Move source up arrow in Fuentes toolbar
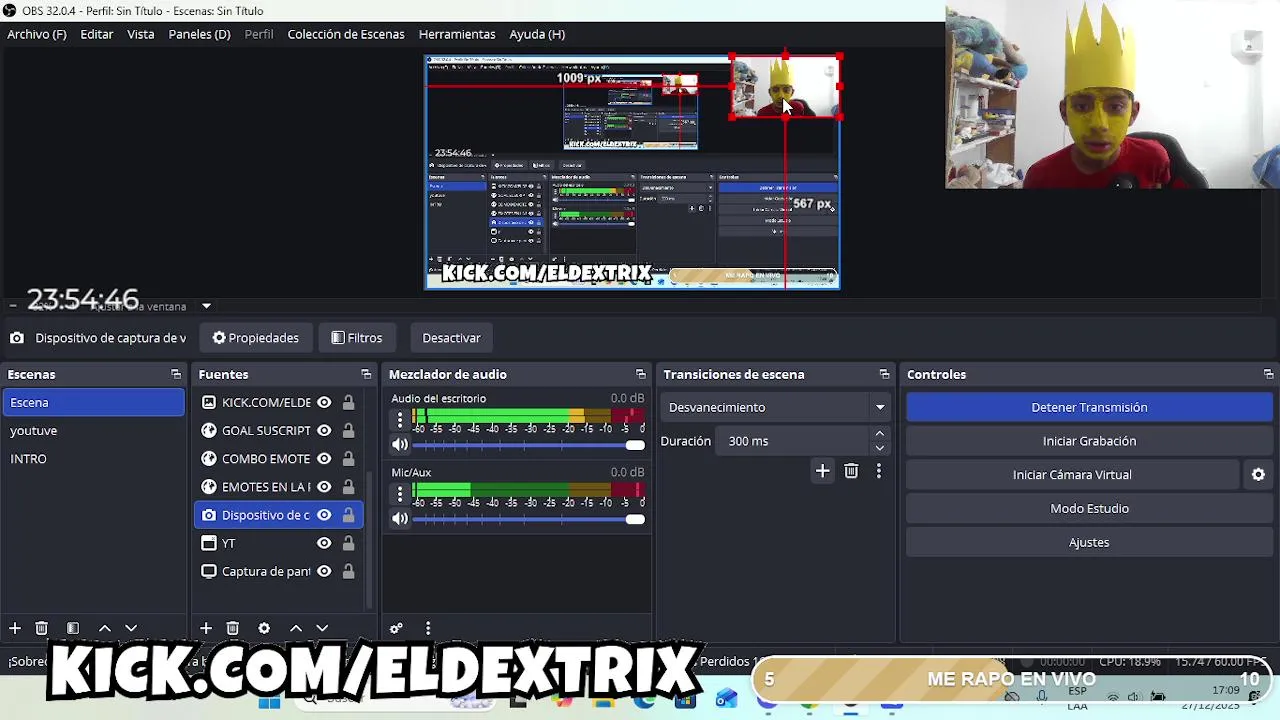Image resolution: width=1280 pixels, height=720 pixels. click(296, 628)
